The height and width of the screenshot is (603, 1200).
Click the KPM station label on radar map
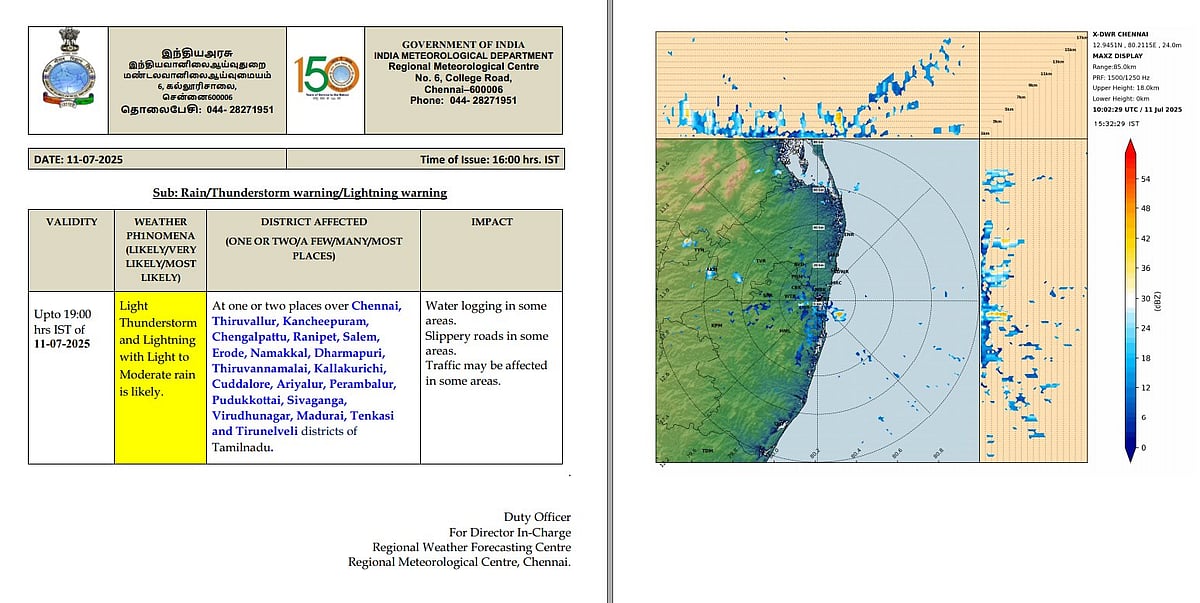(x=716, y=326)
